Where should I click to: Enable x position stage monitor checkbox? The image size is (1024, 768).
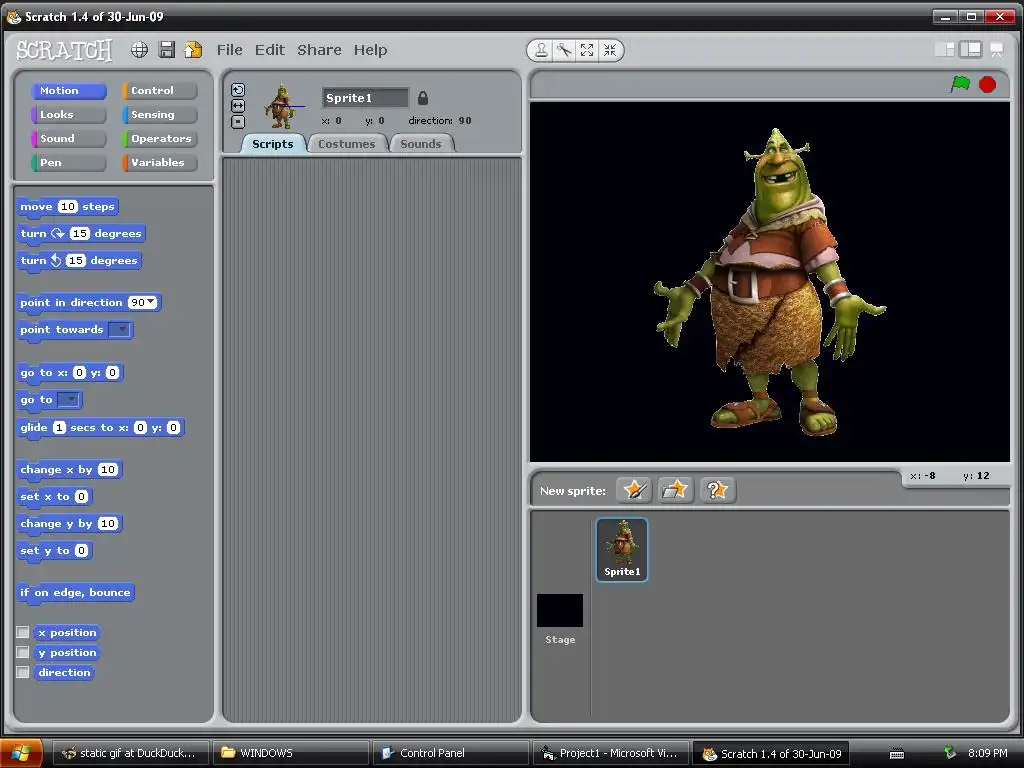[23, 632]
